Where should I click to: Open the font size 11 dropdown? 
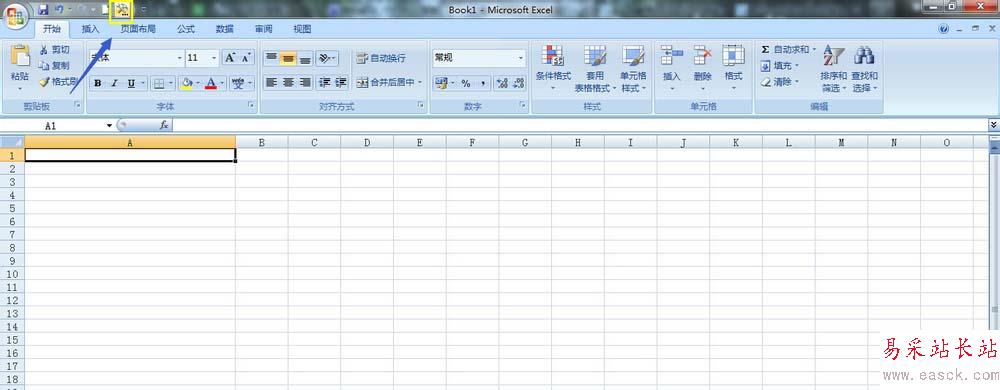214,58
